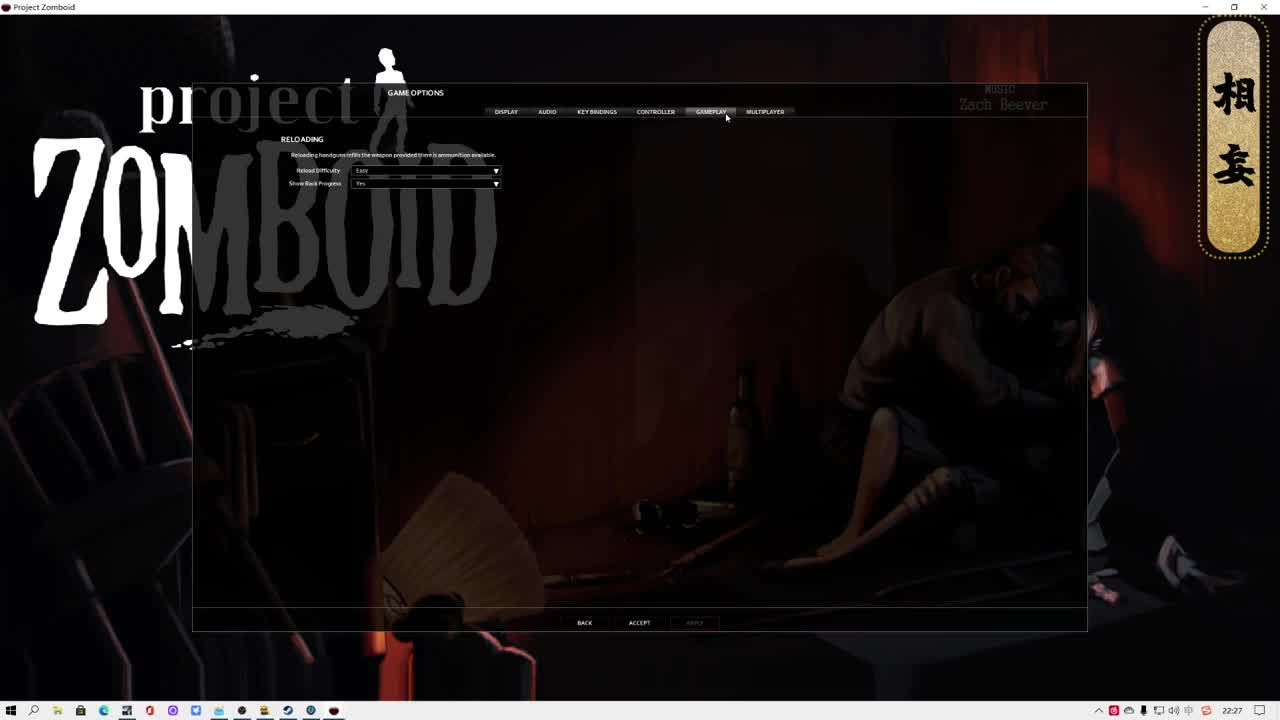
Task: Confirm settings with the Accept button
Action: 639,623
